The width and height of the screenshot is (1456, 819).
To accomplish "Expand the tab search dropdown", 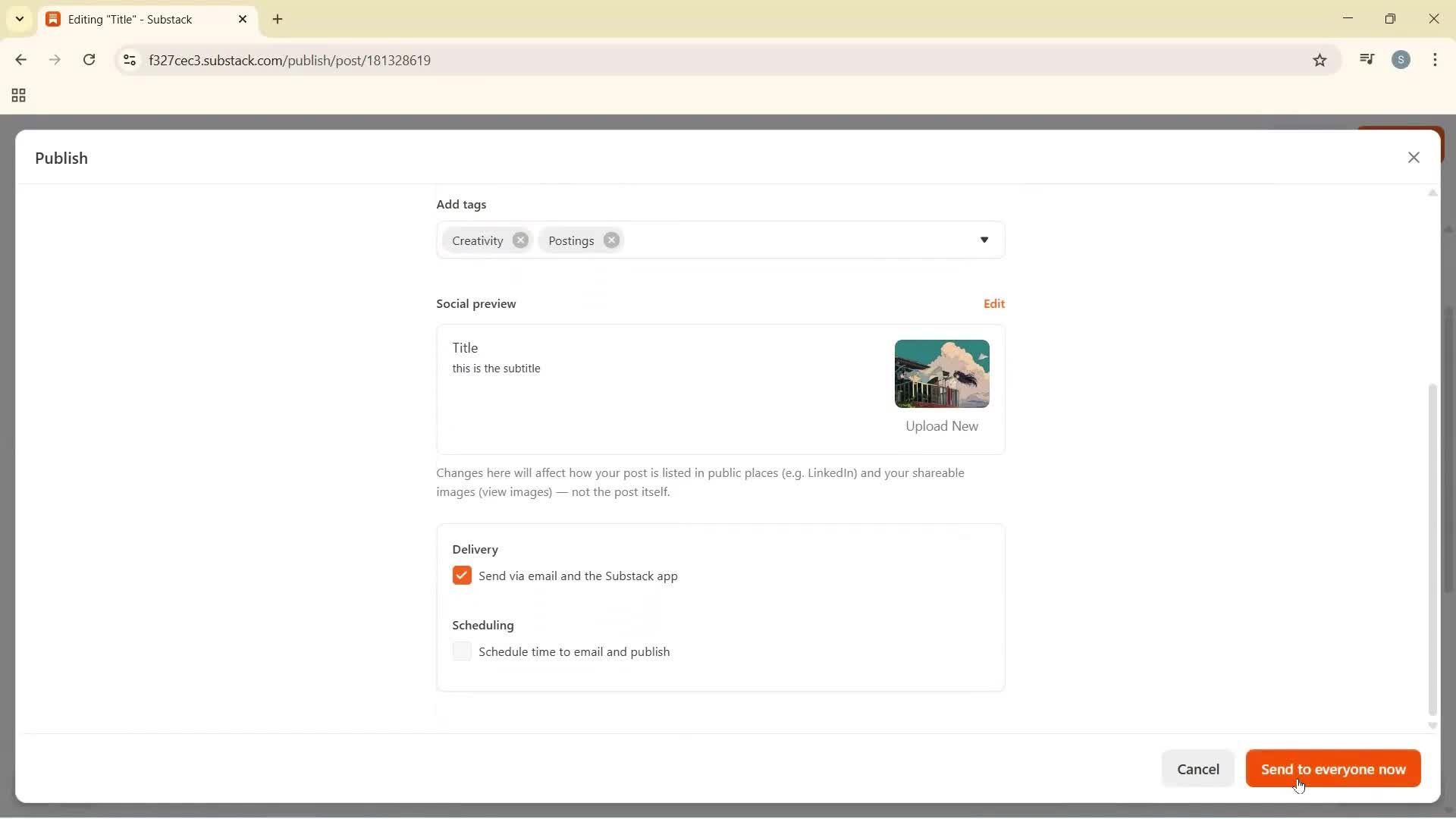I will pyautogui.click(x=19, y=19).
